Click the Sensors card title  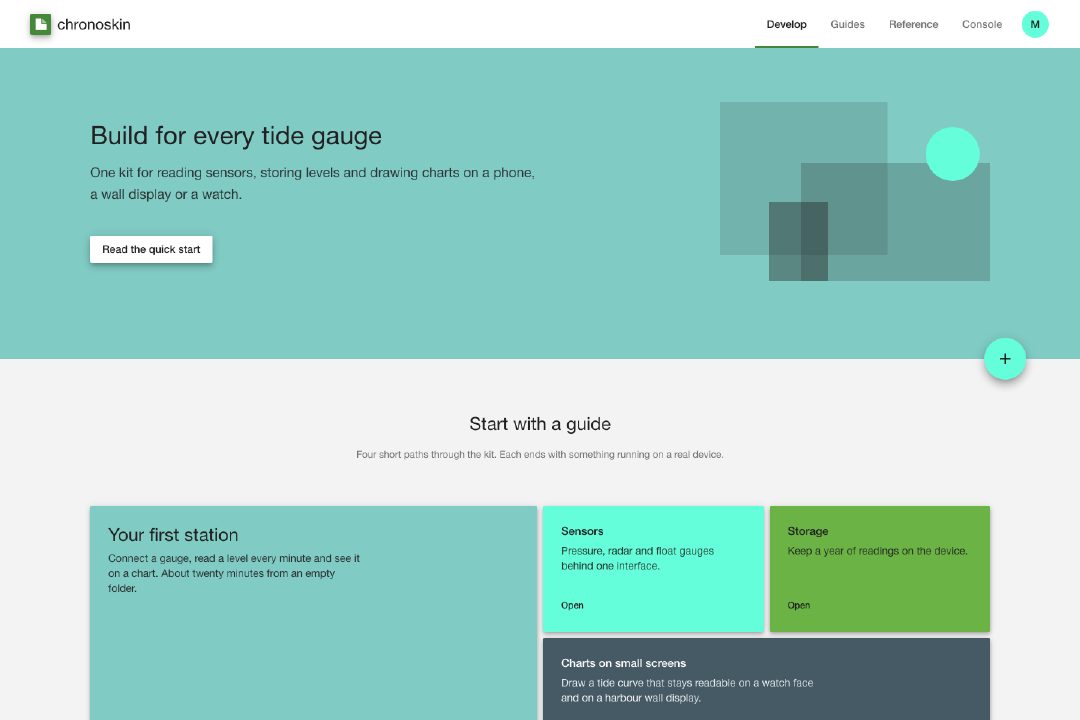582,531
